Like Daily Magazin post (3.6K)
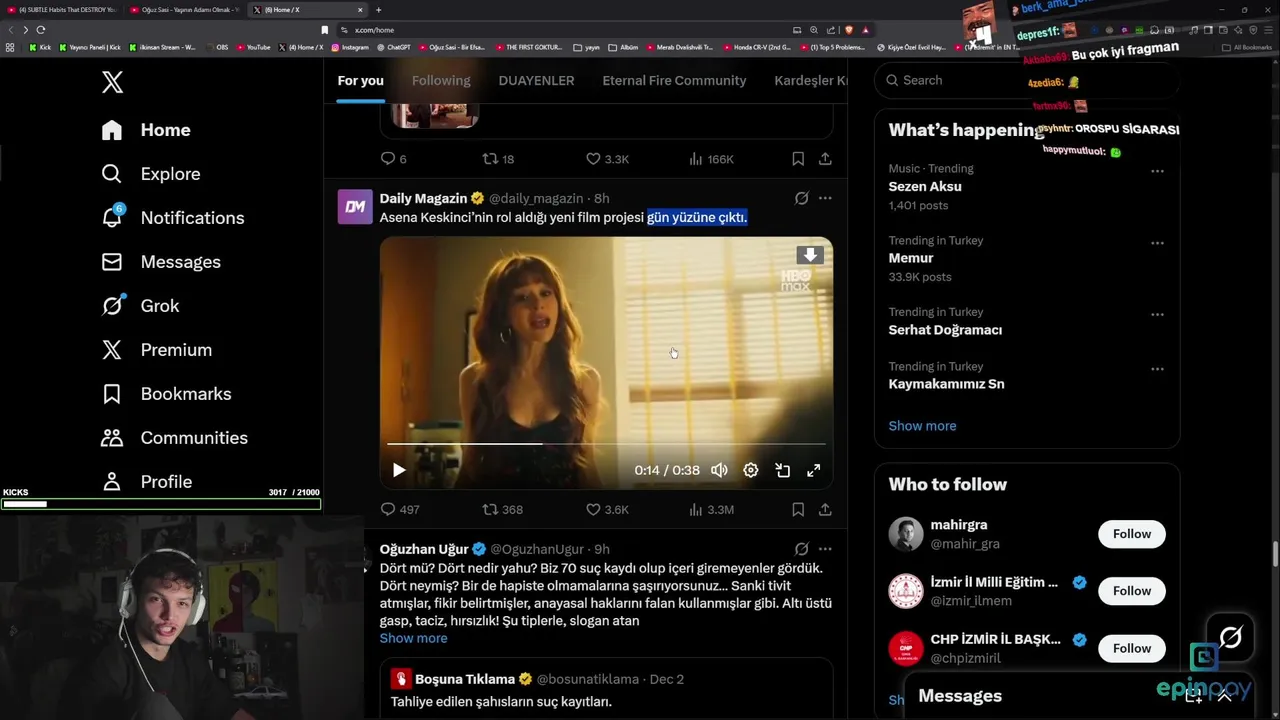Screen dimensions: 1280x720 pyautogui.click(x=607, y=509)
